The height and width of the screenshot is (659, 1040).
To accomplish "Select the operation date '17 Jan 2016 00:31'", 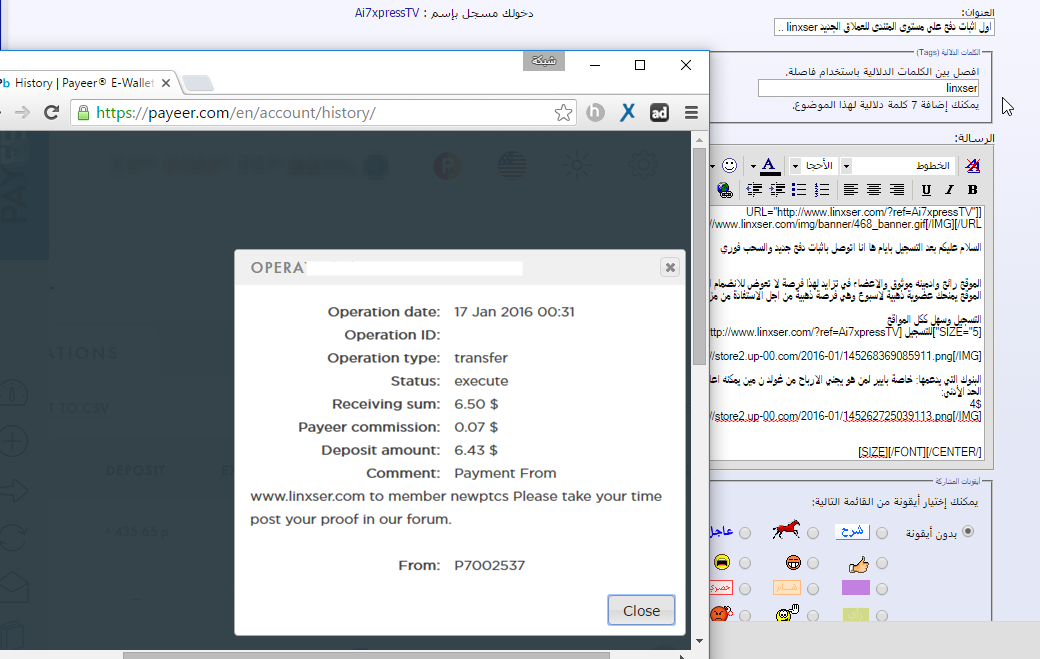I will coord(514,312).
